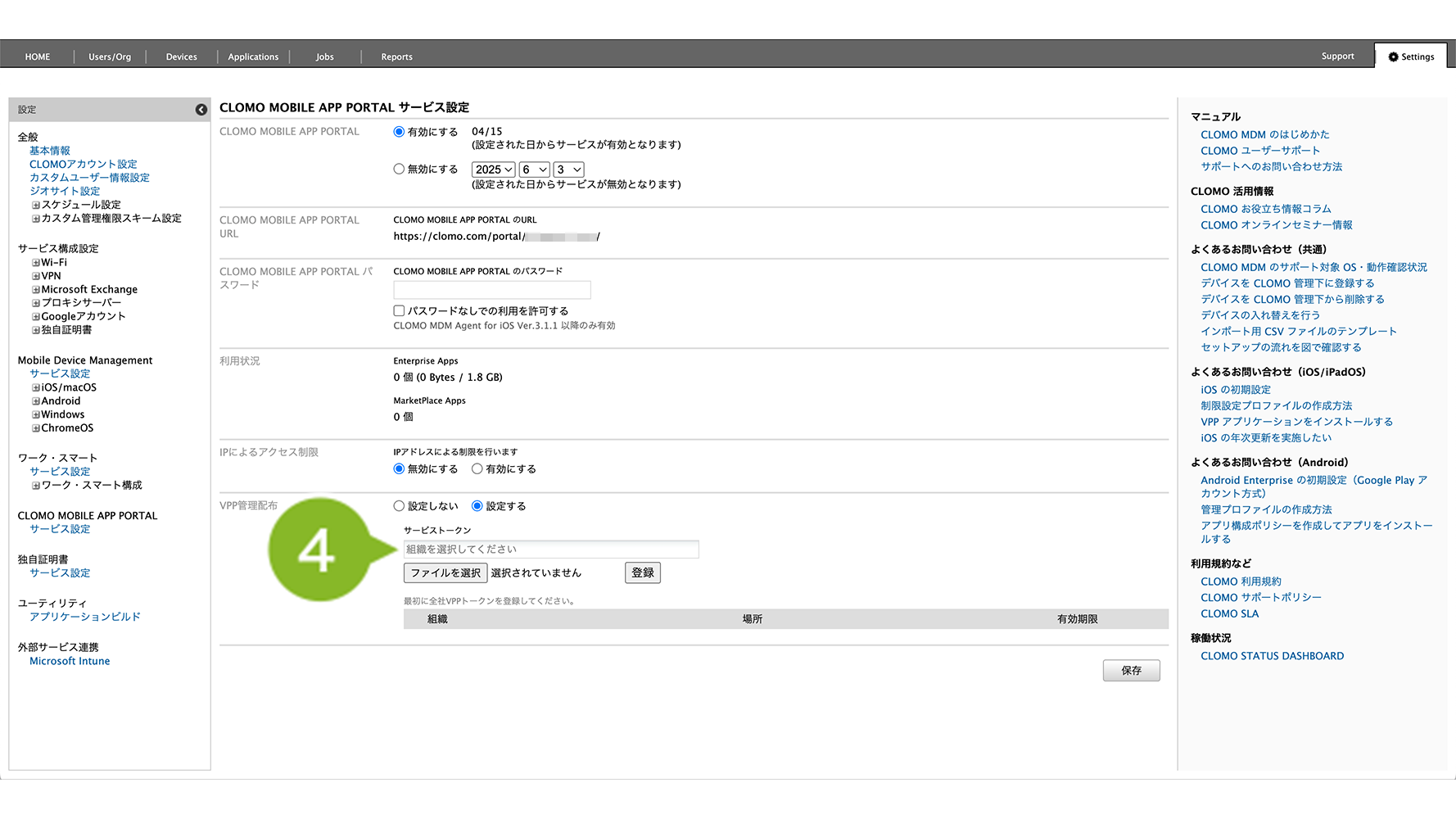This screenshot has width=1456, height=819.
Task: Open サポートへのお問い合わせ方法 link
Action: coord(1271,167)
